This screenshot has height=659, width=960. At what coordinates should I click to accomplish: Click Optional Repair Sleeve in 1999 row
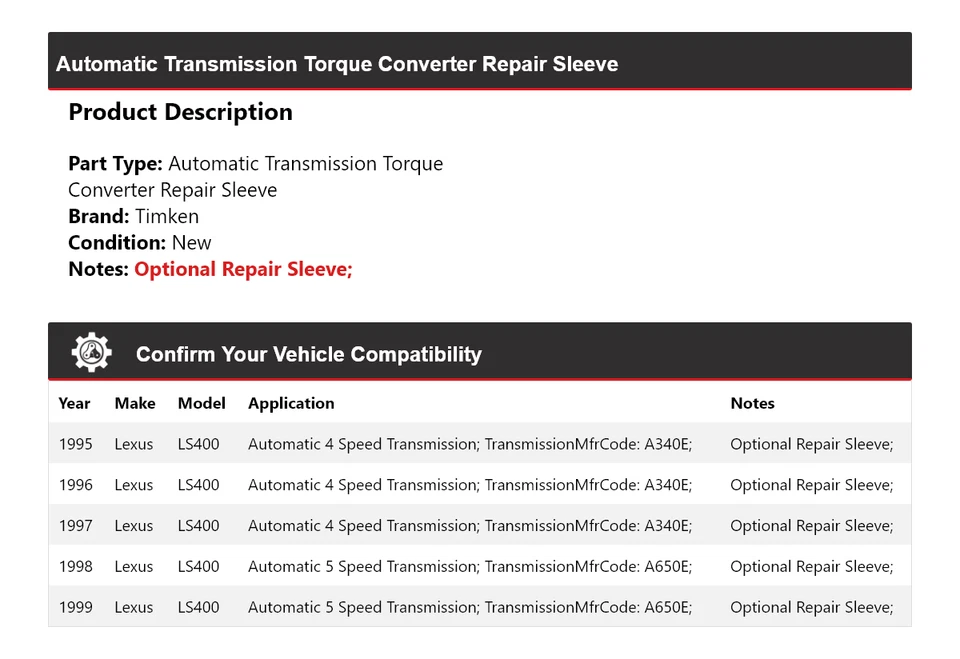pyautogui.click(x=812, y=607)
